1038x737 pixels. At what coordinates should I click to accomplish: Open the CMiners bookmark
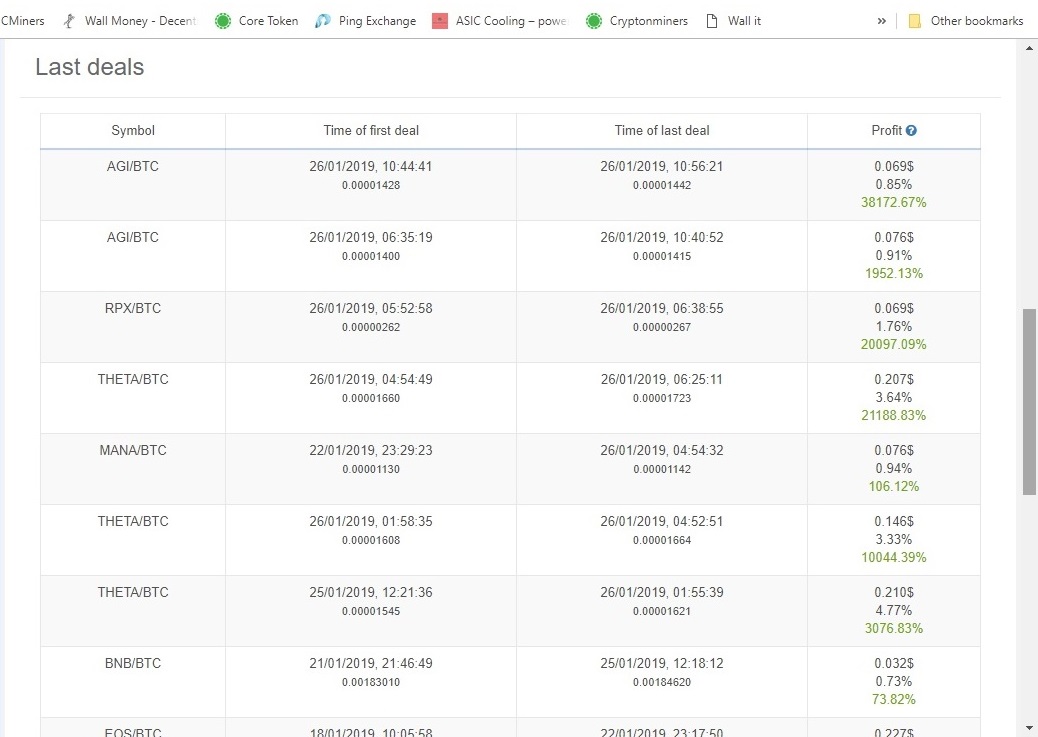23,21
